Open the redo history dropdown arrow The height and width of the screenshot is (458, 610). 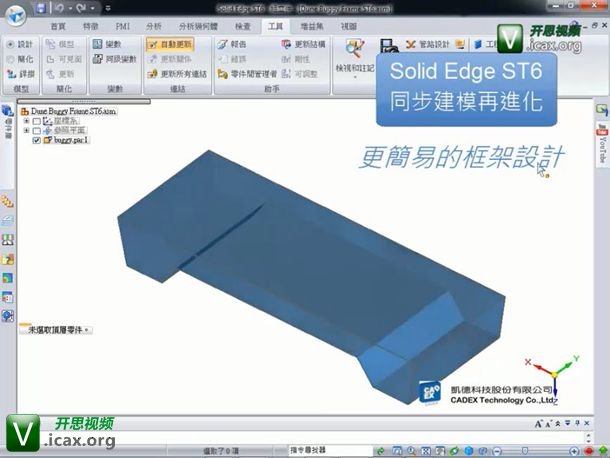tap(93, 8)
